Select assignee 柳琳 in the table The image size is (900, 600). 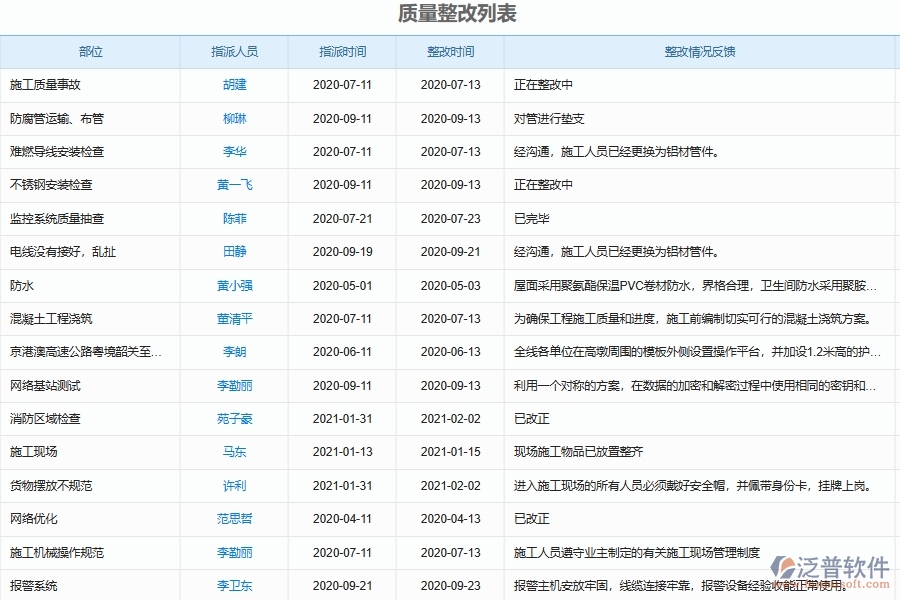(233, 118)
